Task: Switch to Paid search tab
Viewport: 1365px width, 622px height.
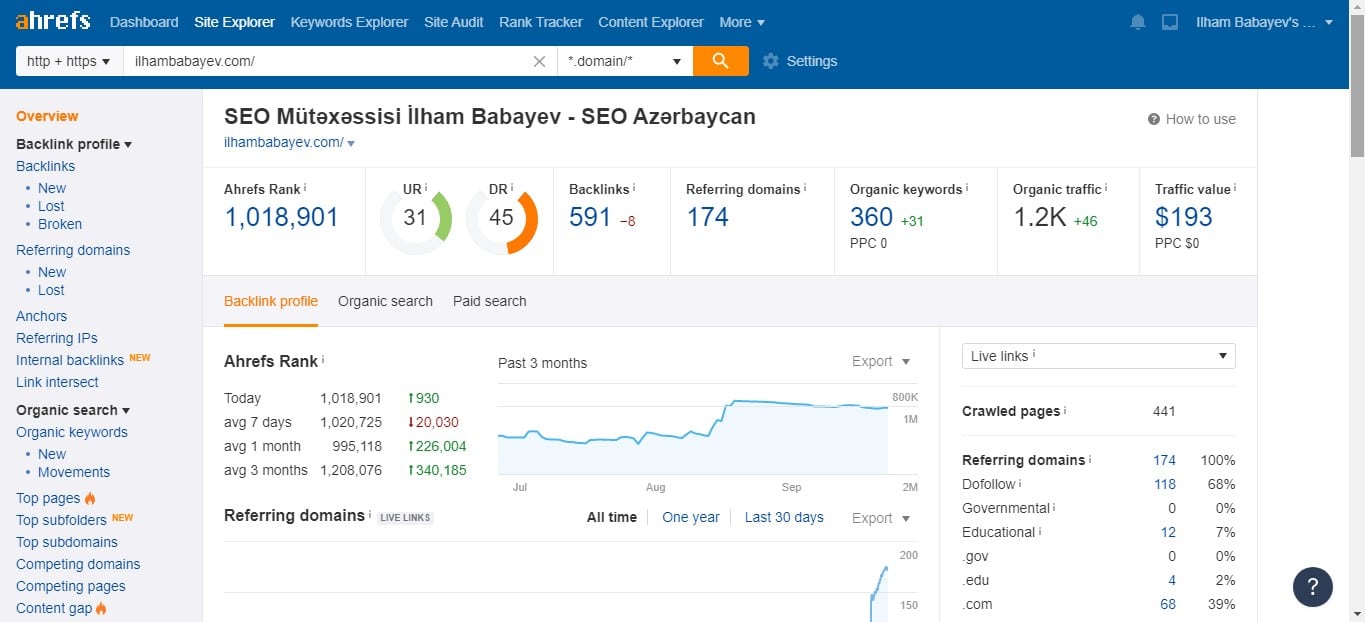Action: pyautogui.click(x=489, y=301)
